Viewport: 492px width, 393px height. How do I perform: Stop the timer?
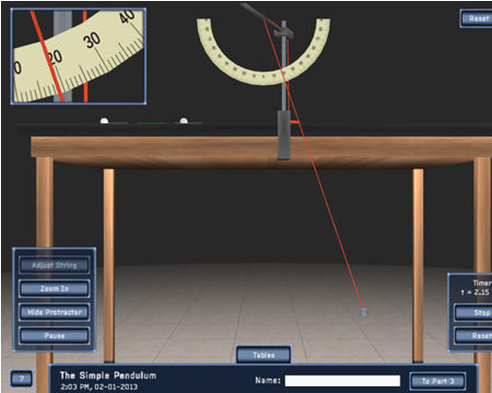click(x=473, y=313)
